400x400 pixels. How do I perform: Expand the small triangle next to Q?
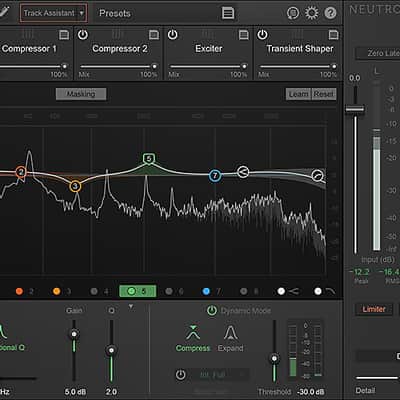pyautogui.click(x=131, y=306)
